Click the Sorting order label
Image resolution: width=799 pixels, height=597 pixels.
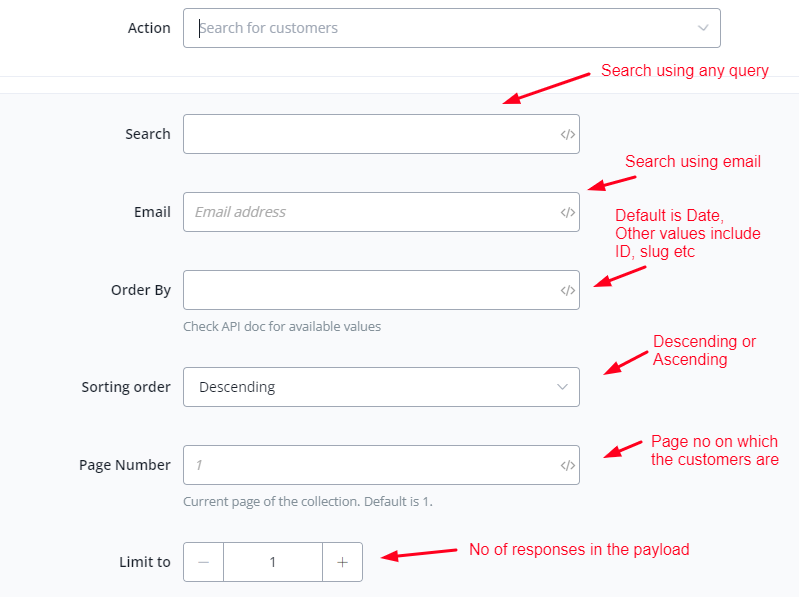(126, 387)
